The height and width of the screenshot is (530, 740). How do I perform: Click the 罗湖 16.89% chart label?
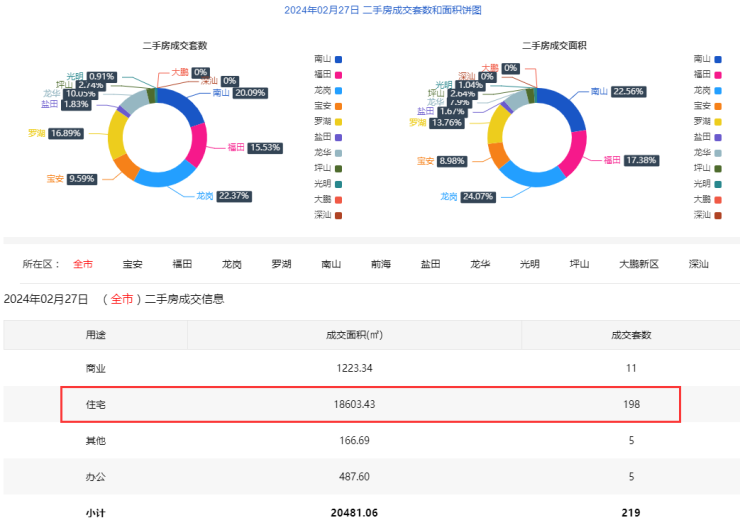coord(56,133)
